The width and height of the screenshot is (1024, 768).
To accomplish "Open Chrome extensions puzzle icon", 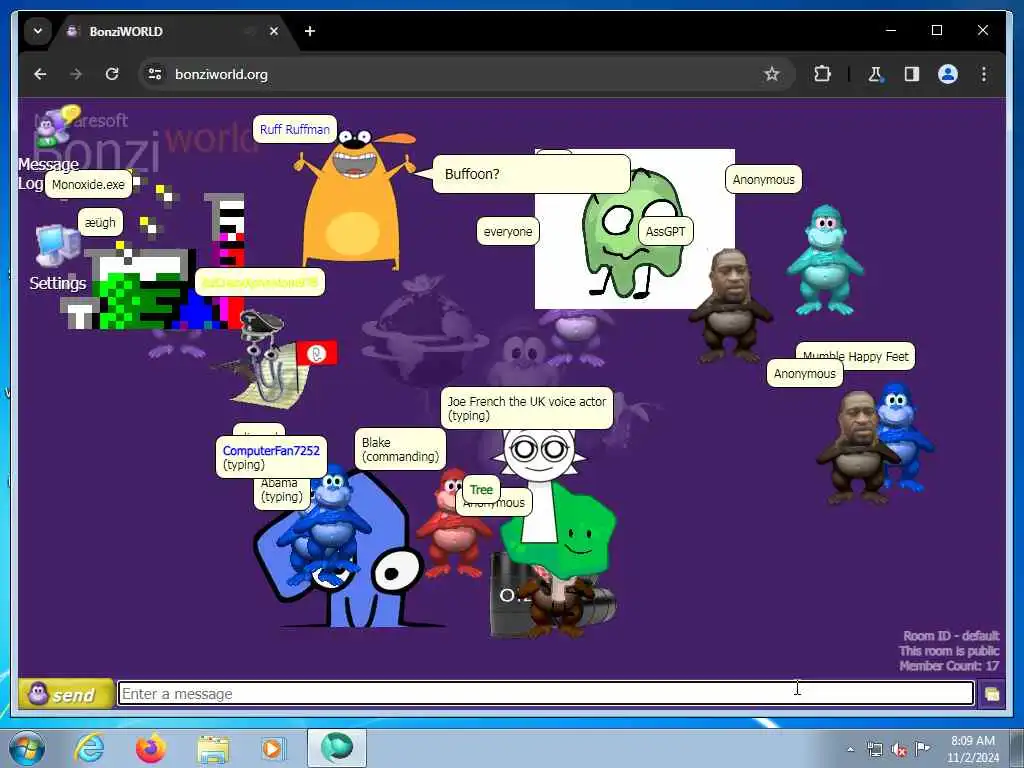I will coord(822,74).
